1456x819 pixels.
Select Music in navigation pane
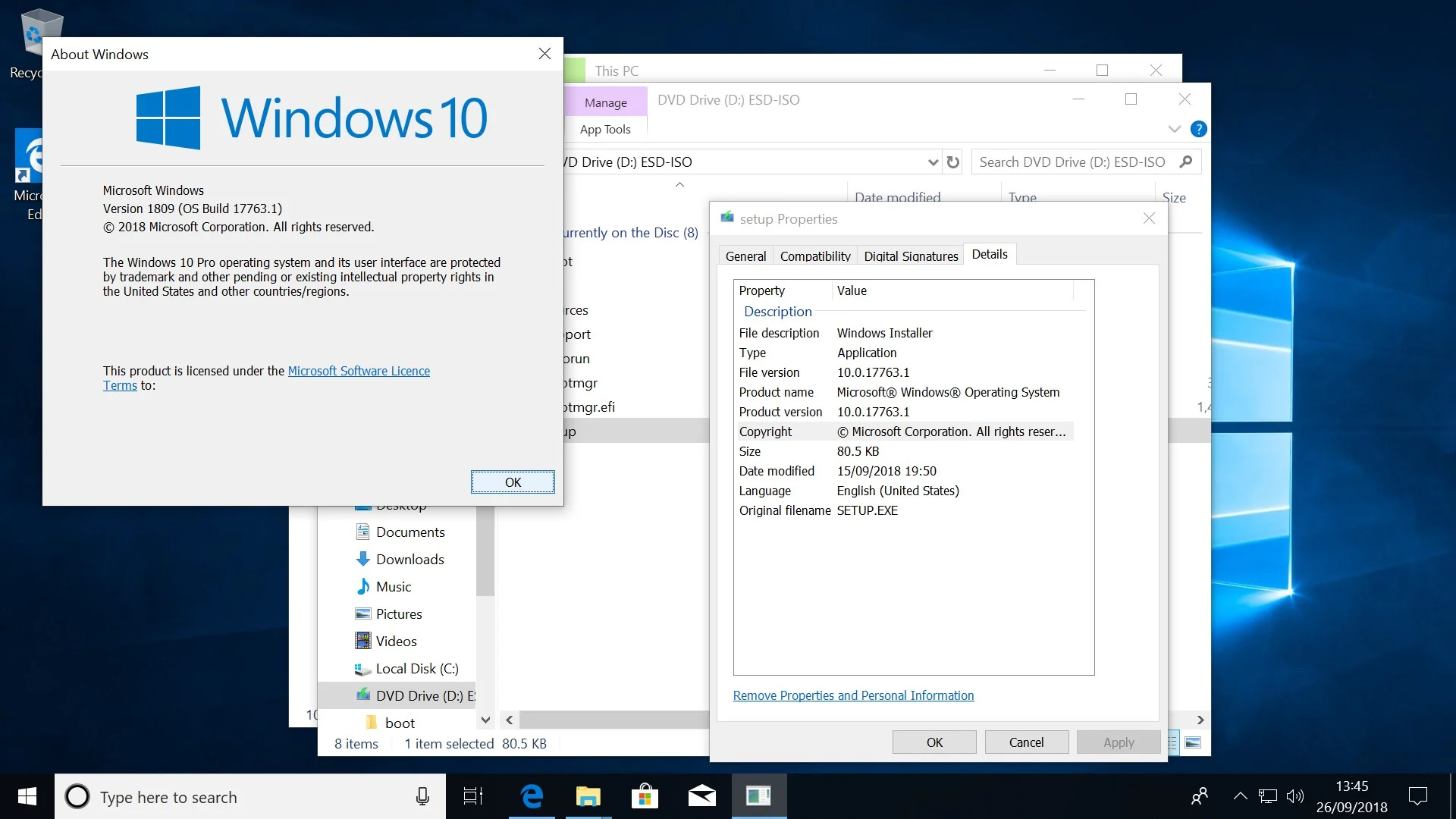coord(394,586)
